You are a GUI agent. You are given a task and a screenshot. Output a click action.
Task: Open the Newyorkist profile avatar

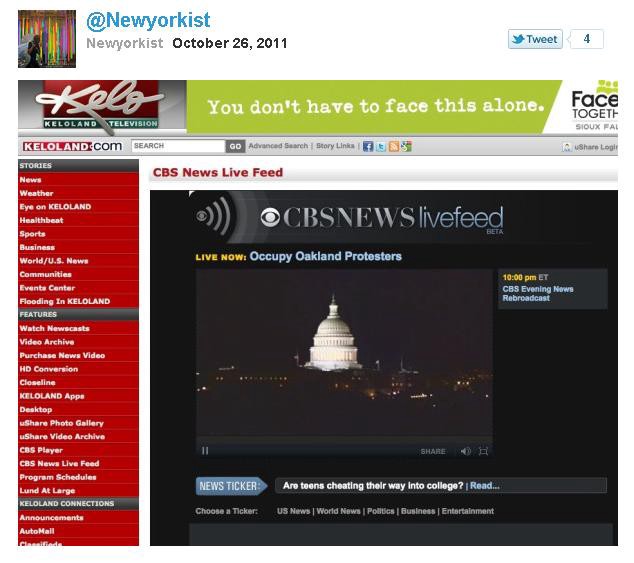click(x=47, y=39)
